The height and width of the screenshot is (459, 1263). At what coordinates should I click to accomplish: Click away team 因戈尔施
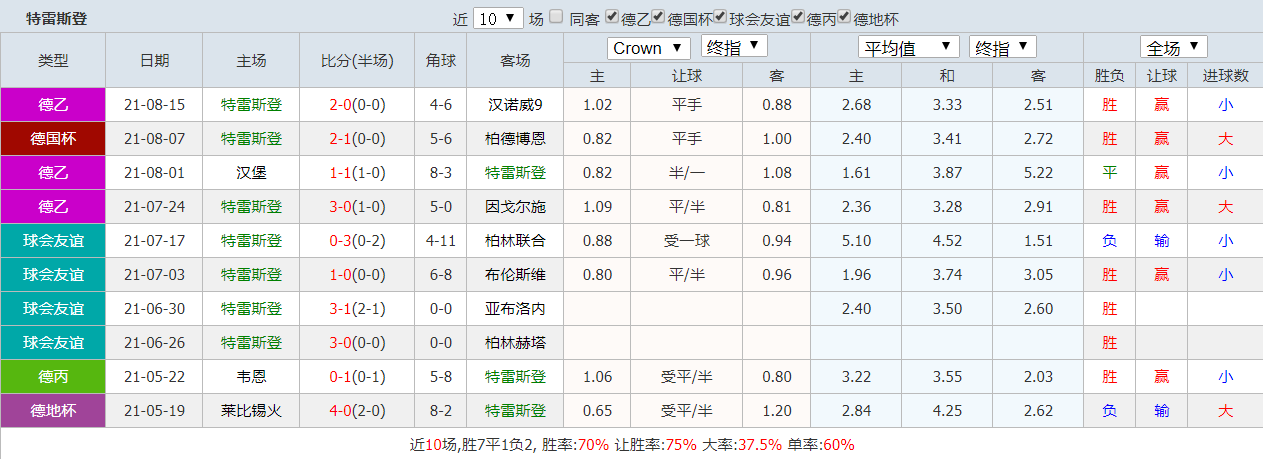[515, 206]
